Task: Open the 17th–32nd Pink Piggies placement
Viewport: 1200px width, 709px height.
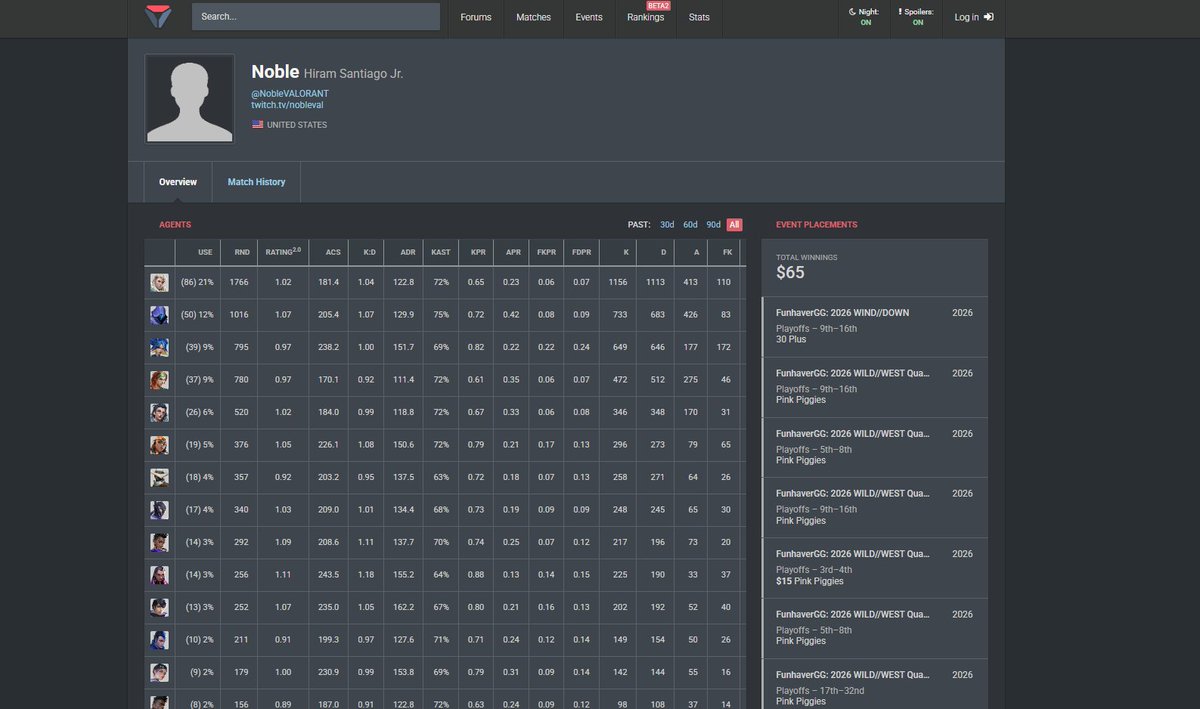Action: (x=874, y=684)
